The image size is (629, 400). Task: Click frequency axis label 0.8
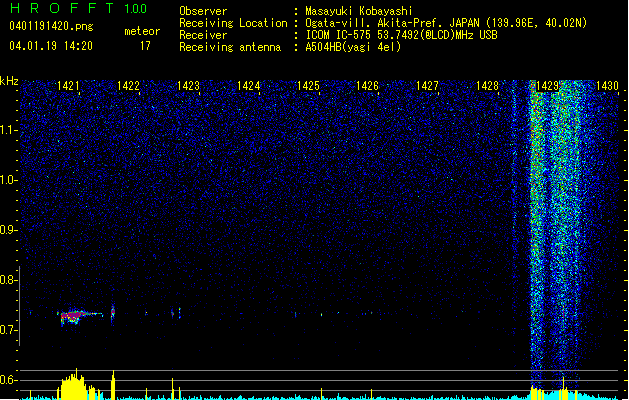pos(8,280)
